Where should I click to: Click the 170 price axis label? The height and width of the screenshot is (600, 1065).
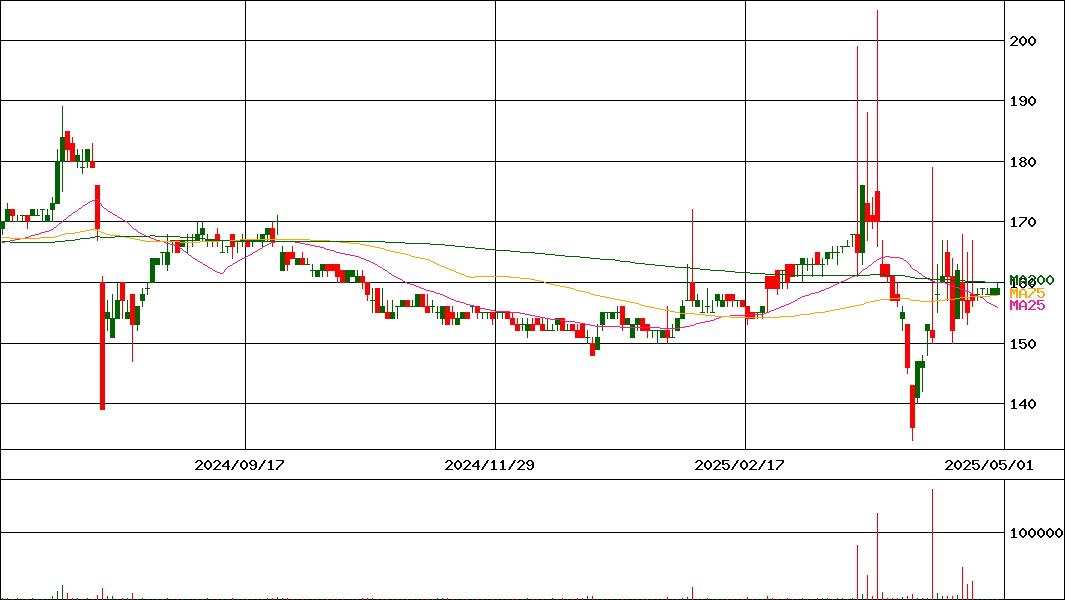click(x=1023, y=222)
